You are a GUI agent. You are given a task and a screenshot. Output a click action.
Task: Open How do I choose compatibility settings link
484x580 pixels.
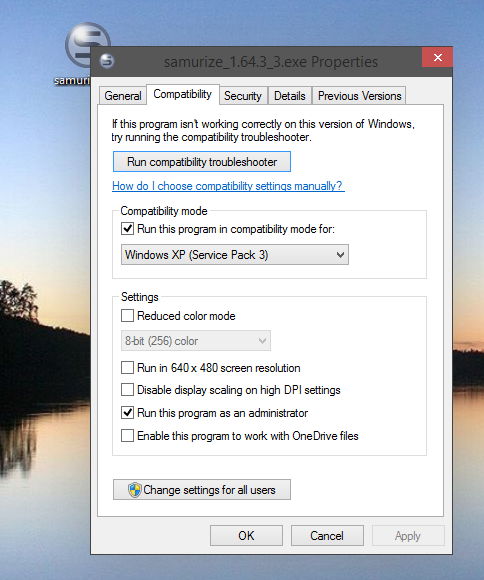click(228, 186)
